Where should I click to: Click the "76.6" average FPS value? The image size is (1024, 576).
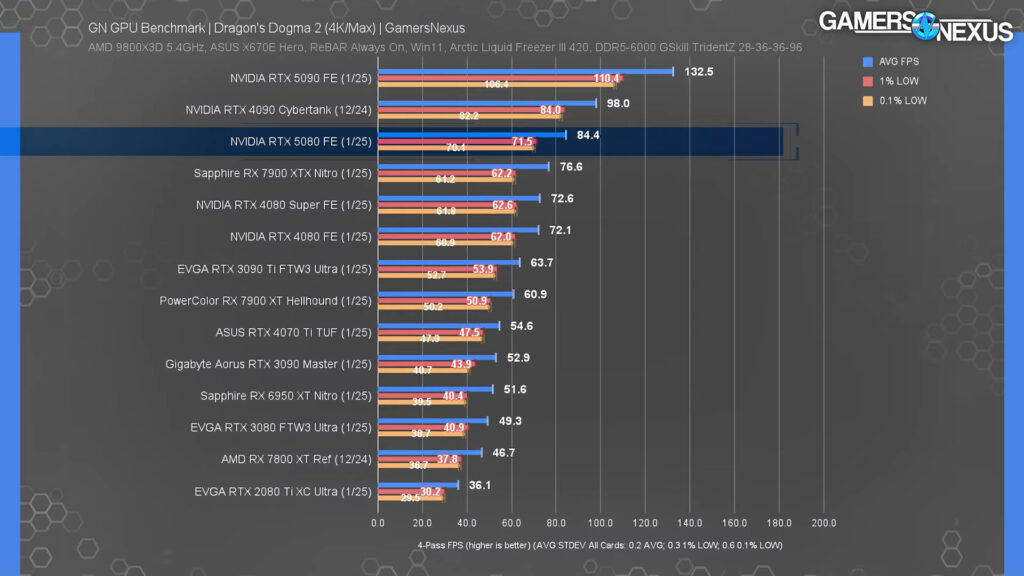pyautogui.click(x=571, y=167)
